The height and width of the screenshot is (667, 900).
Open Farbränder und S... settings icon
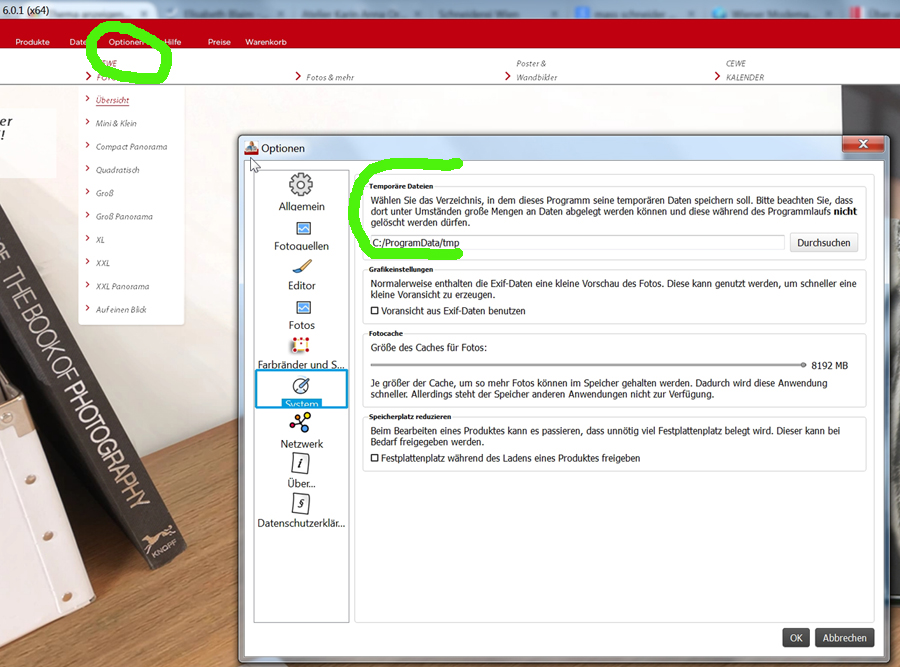[x=300, y=345]
